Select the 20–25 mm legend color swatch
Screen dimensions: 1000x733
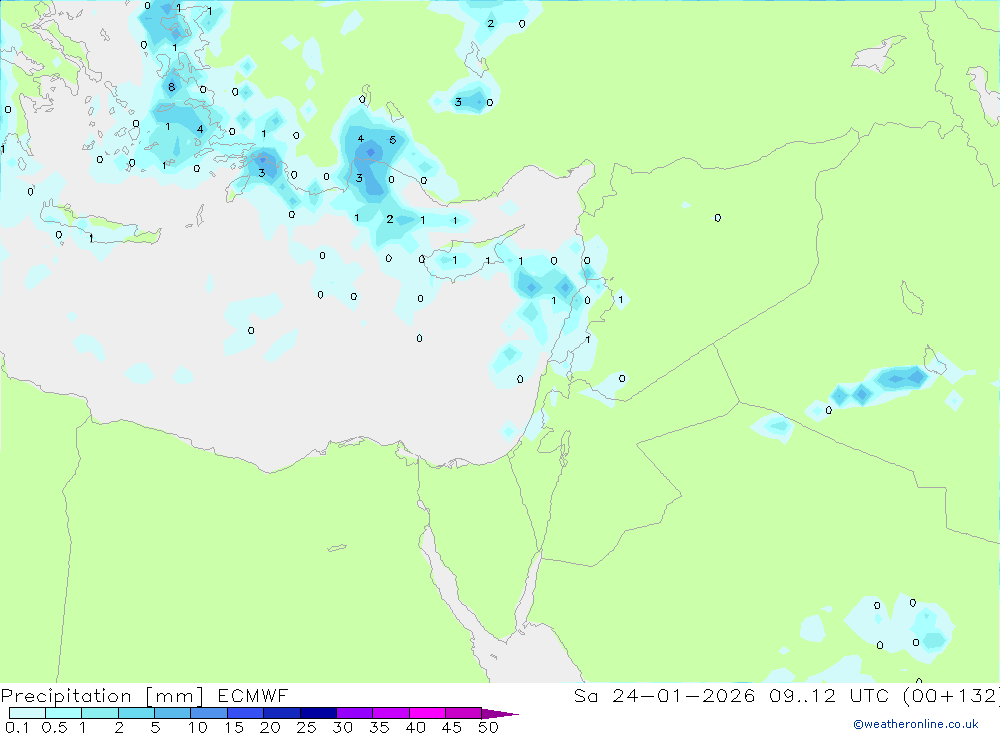(282, 713)
